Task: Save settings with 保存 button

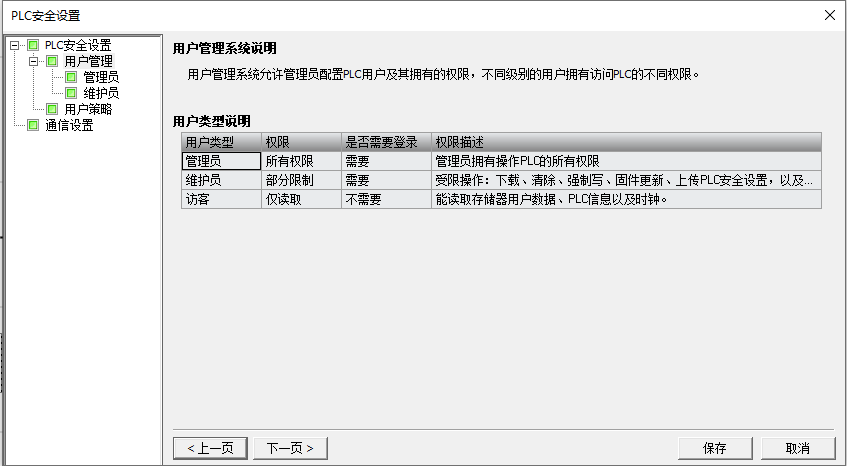Action: pyautogui.click(x=714, y=448)
